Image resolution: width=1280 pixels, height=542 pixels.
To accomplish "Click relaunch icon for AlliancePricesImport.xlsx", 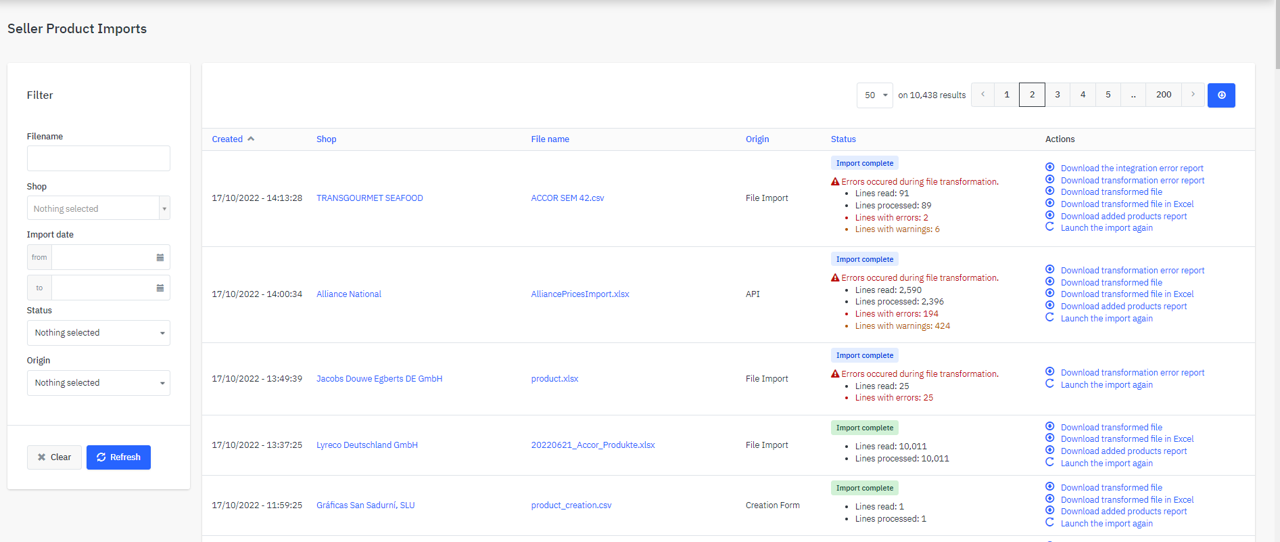I will (1050, 318).
